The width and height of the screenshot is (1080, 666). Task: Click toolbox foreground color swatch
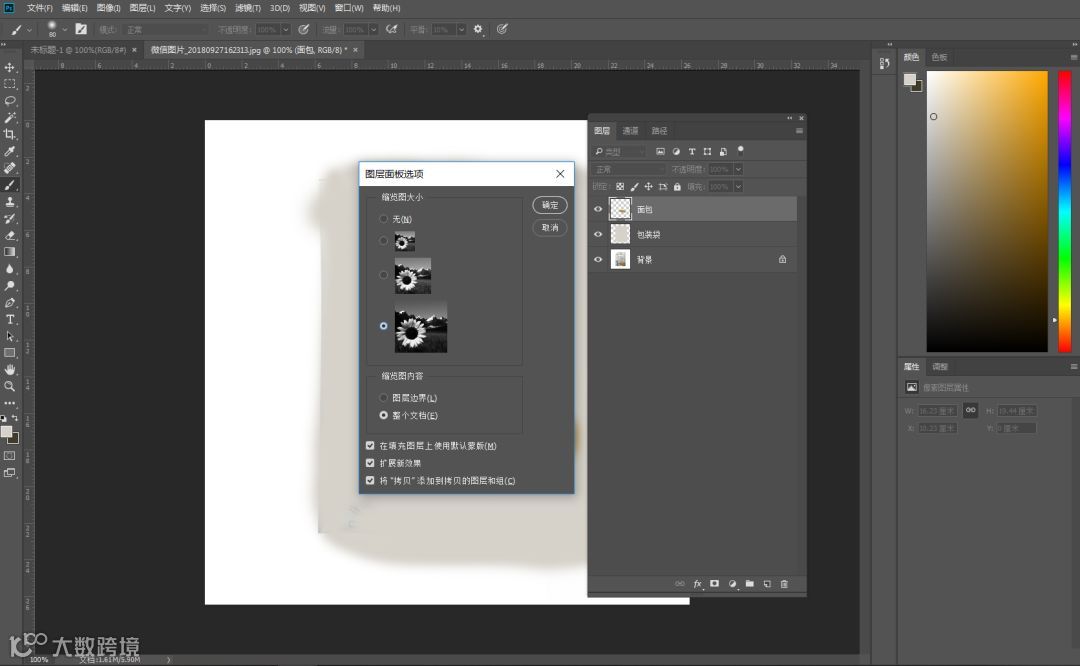pos(6,432)
